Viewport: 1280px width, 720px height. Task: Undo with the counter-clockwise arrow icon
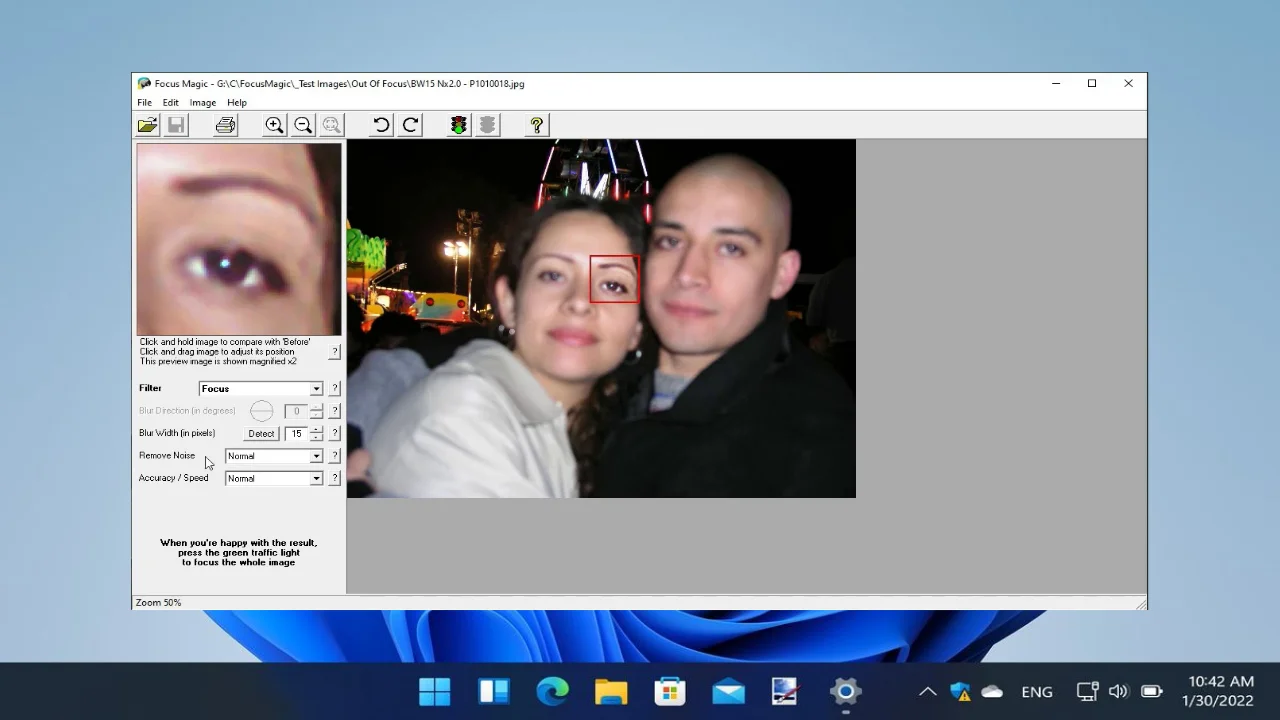(x=381, y=125)
